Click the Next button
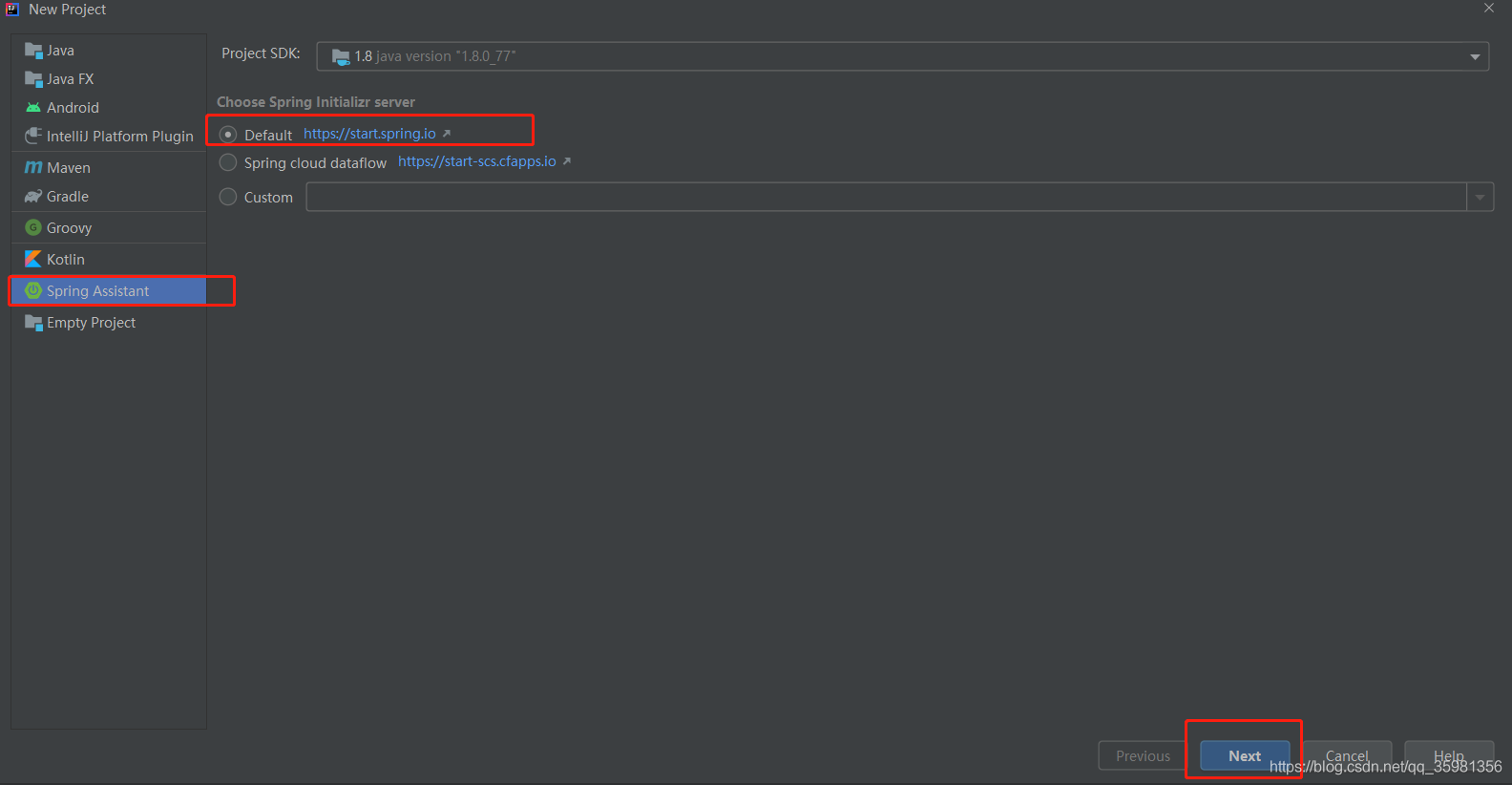This screenshot has height=785, width=1512. (x=1245, y=755)
